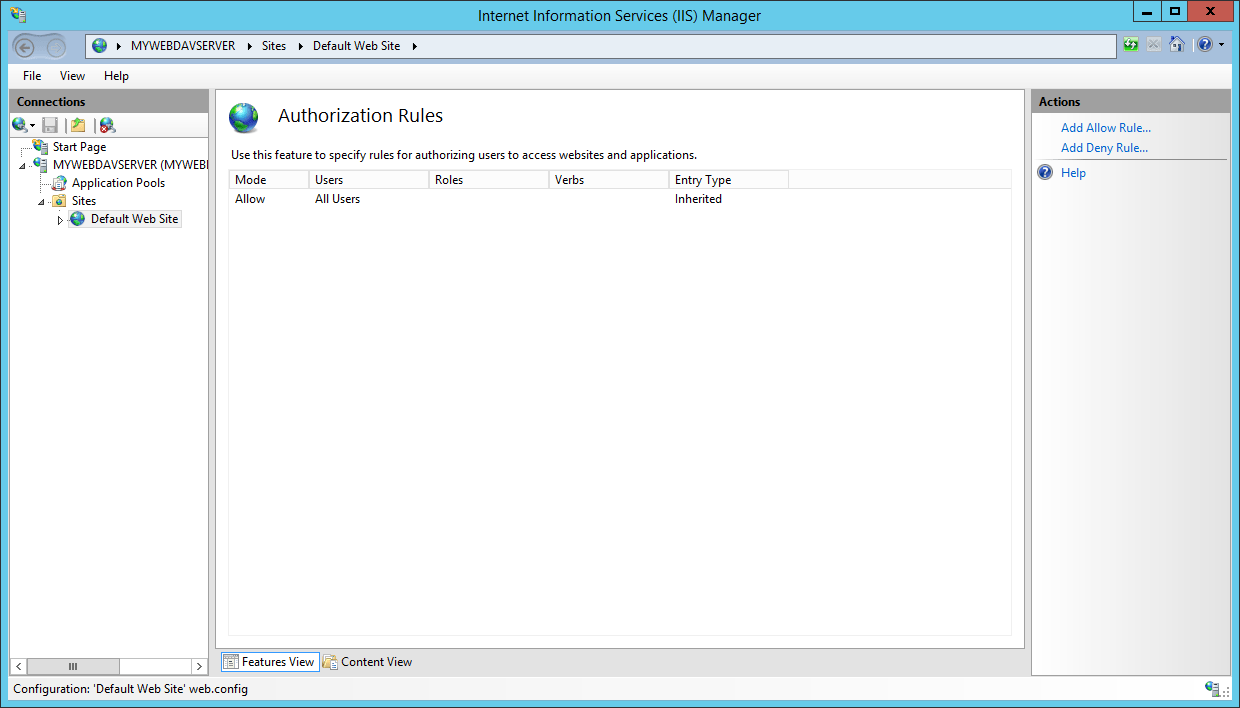Open the File menu
This screenshot has width=1240, height=708.
tap(32, 76)
